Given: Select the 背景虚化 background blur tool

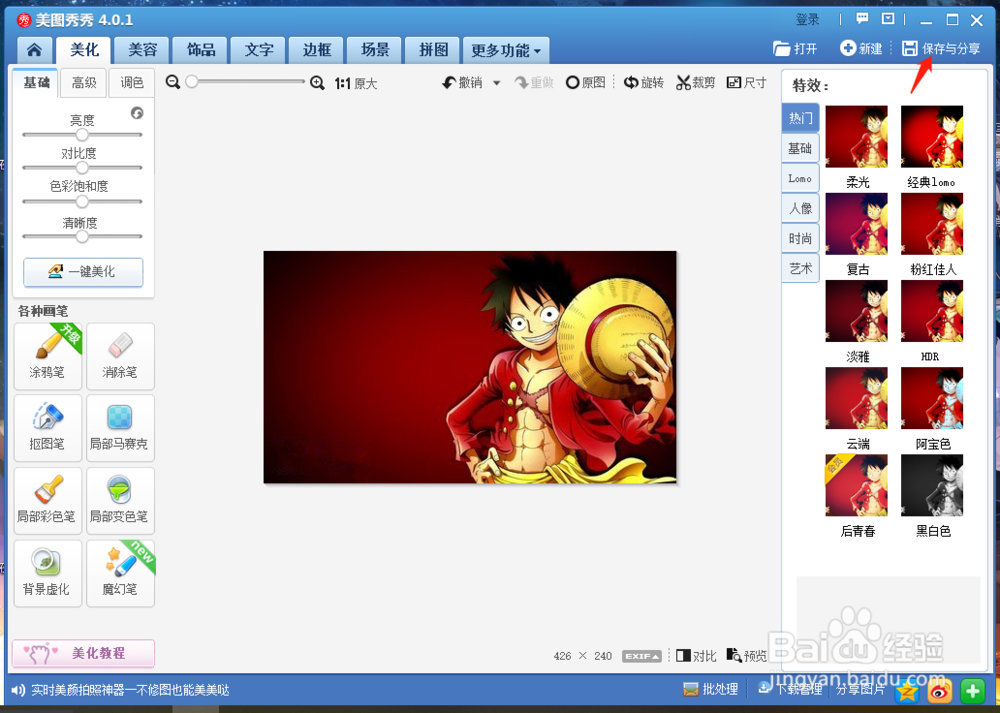Looking at the screenshot, I should (48, 573).
